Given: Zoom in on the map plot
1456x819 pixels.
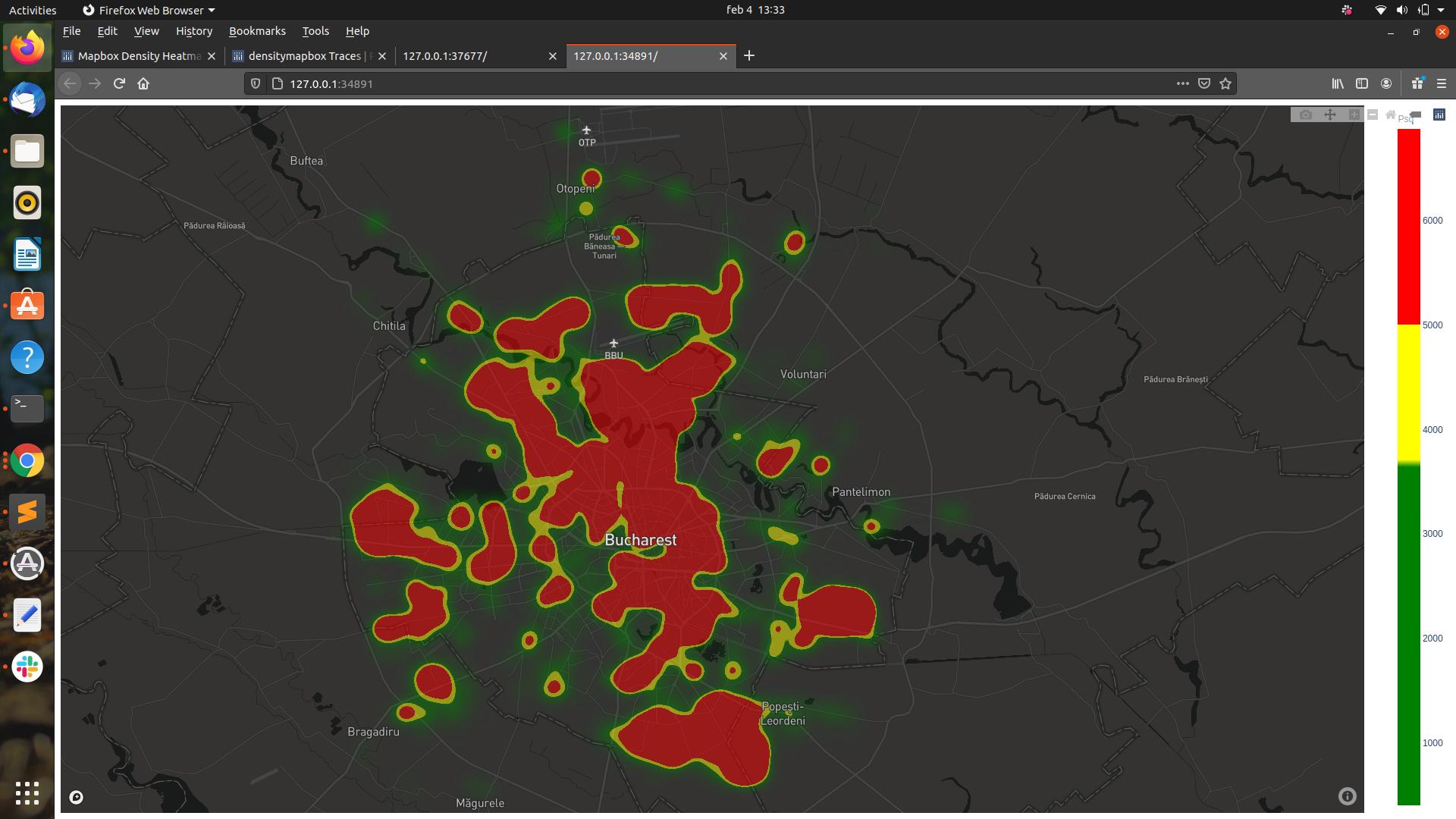Looking at the screenshot, I should pyautogui.click(x=1354, y=115).
